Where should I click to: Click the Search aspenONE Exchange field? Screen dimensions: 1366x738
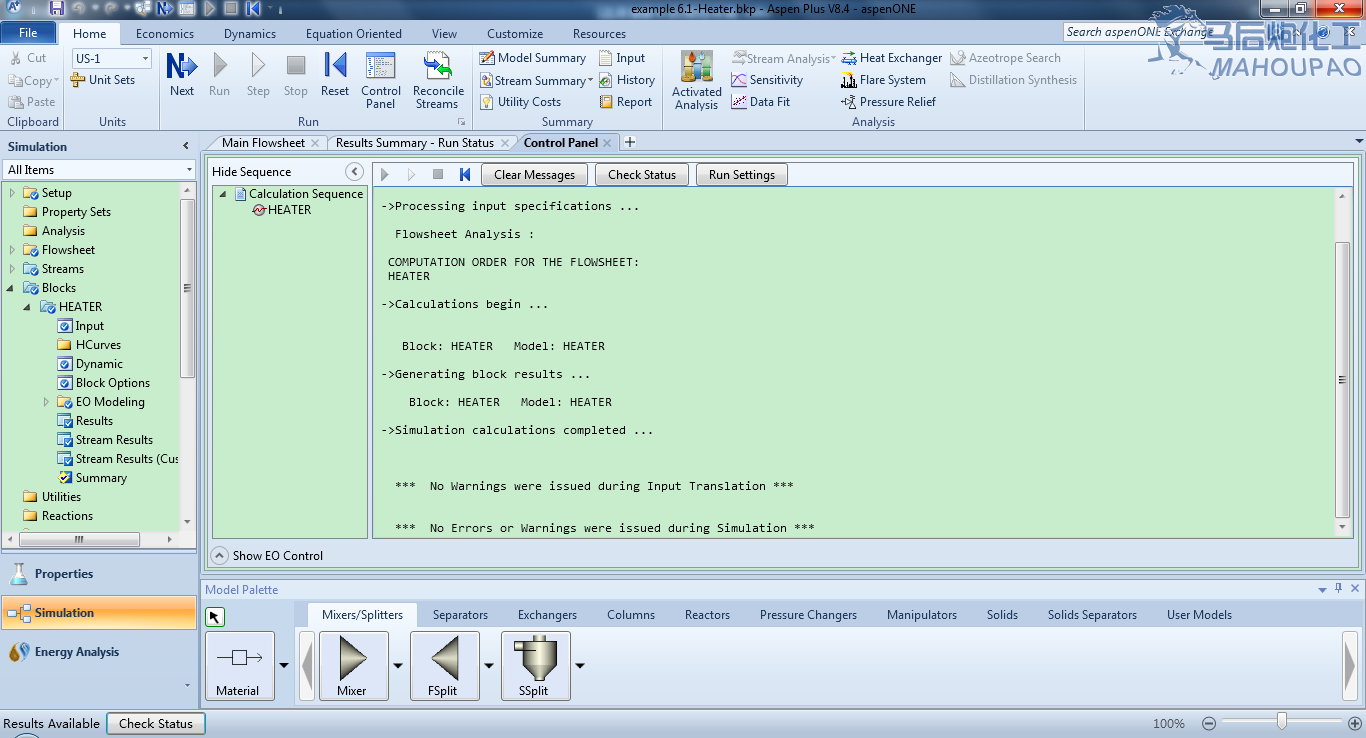(1140, 32)
